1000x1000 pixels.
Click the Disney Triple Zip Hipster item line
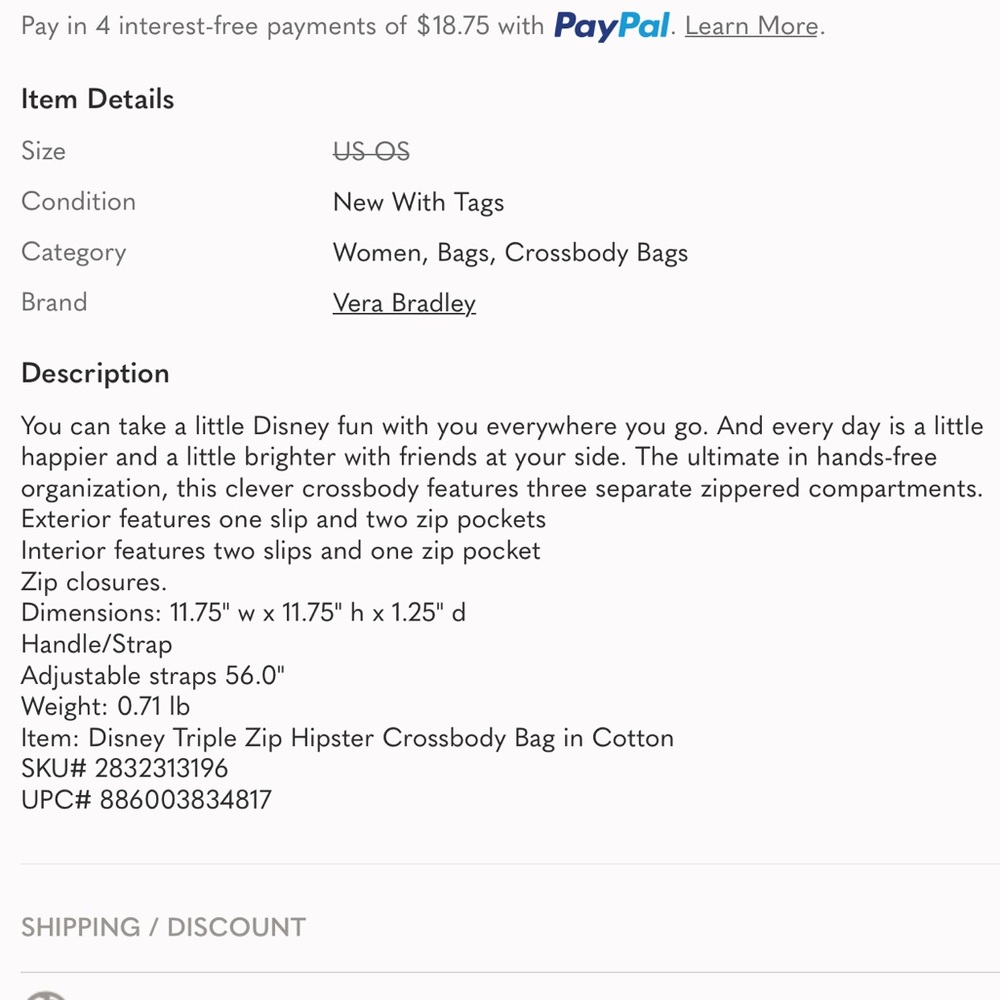tap(347, 738)
